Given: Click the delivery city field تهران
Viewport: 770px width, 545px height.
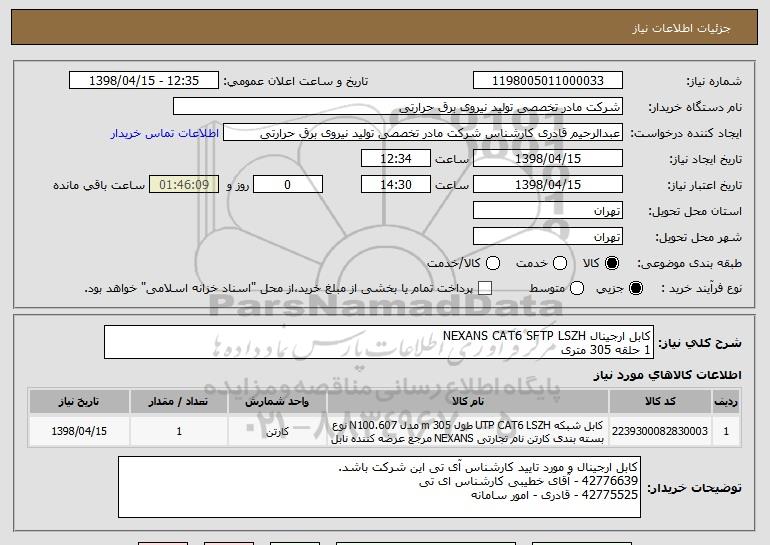Looking at the screenshot, I should 548,237.
